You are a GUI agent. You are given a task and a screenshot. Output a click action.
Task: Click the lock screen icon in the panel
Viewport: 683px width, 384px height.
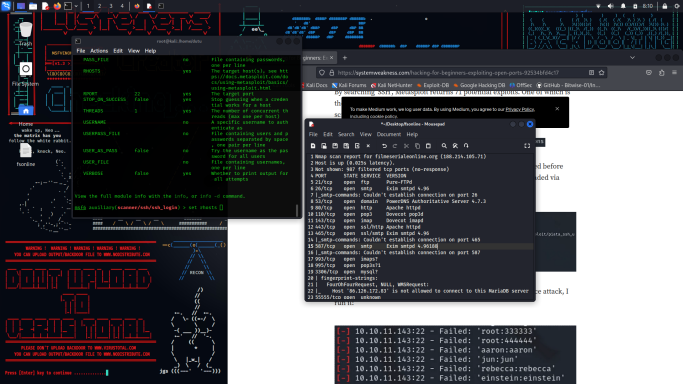tap(665, 6)
